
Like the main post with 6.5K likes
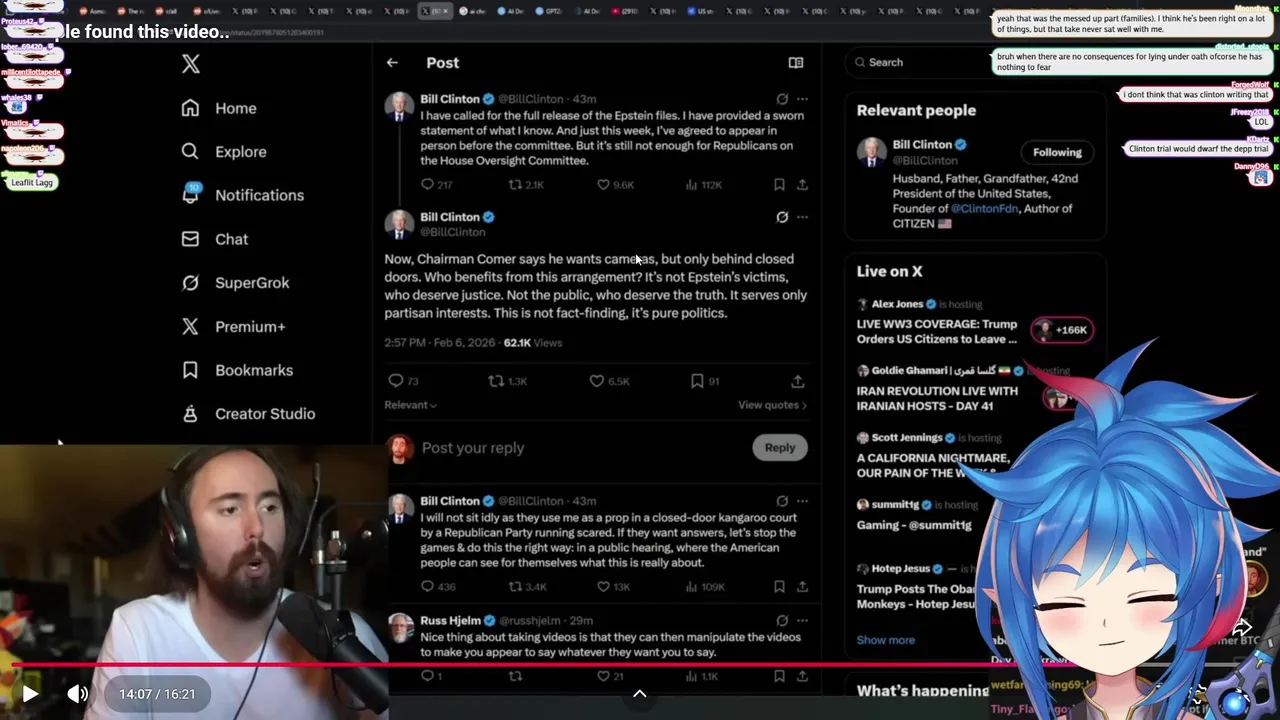tap(609, 381)
